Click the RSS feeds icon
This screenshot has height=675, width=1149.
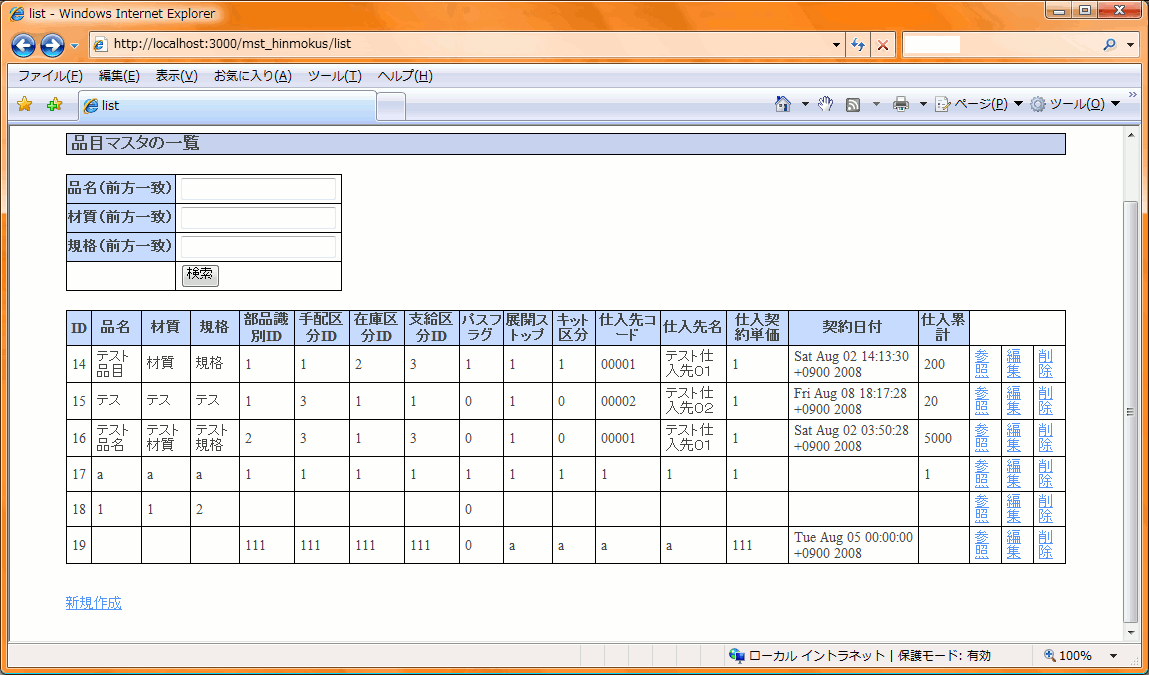pos(852,104)
